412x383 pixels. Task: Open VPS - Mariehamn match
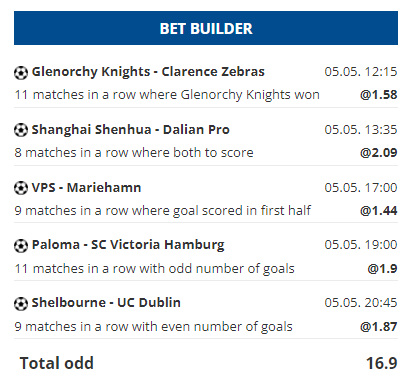click(86, 188)
